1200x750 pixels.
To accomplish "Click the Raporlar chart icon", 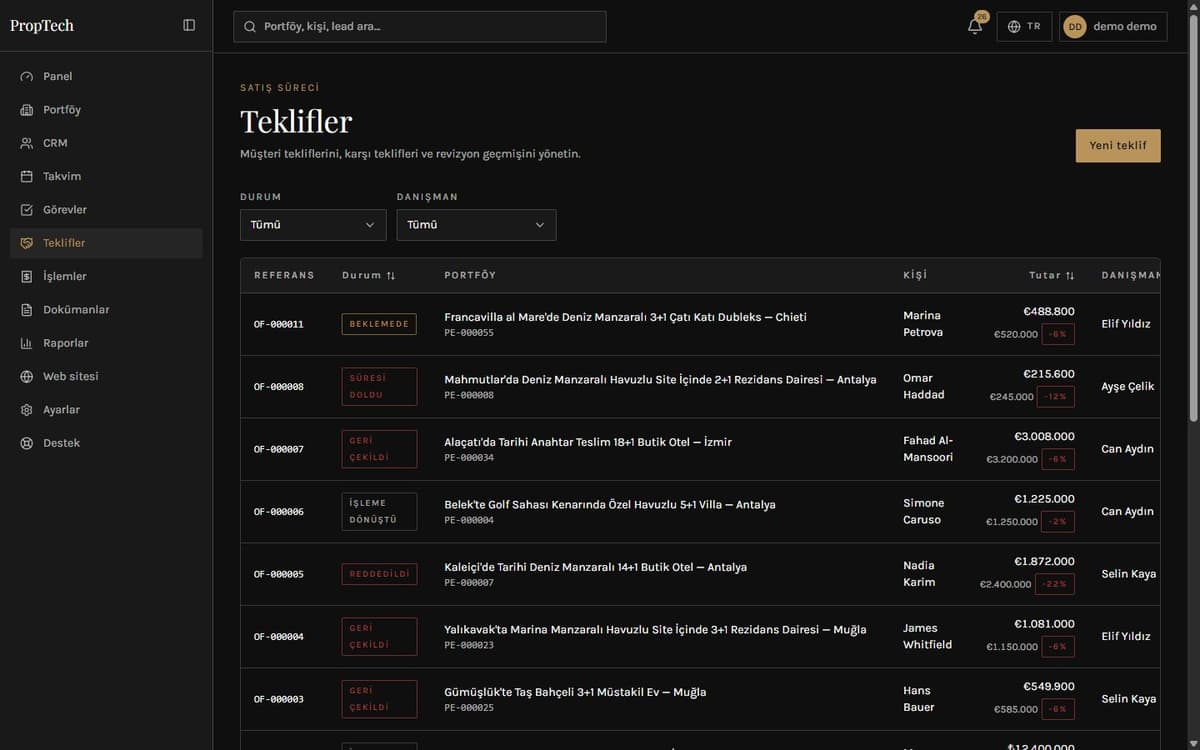I will click(x=27, y=343).
